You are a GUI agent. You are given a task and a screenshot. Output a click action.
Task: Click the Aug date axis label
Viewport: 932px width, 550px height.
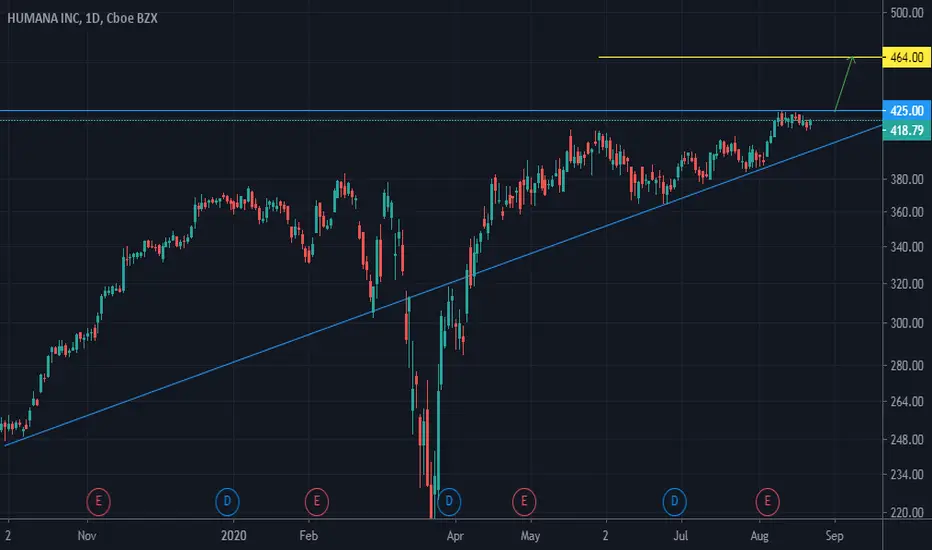click(759, 536)
